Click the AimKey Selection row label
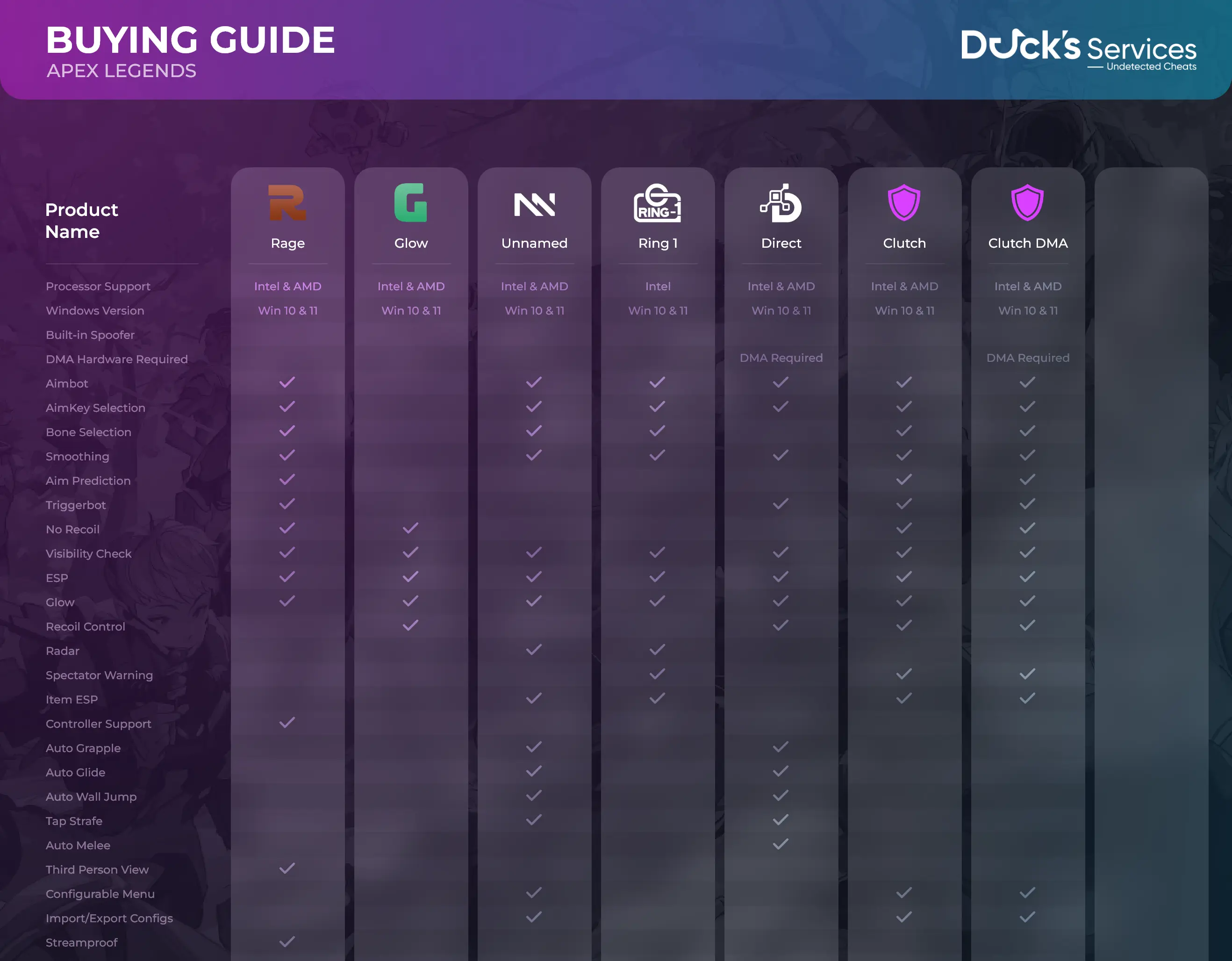The image size is (1232, 961). (x=95, y=408)
